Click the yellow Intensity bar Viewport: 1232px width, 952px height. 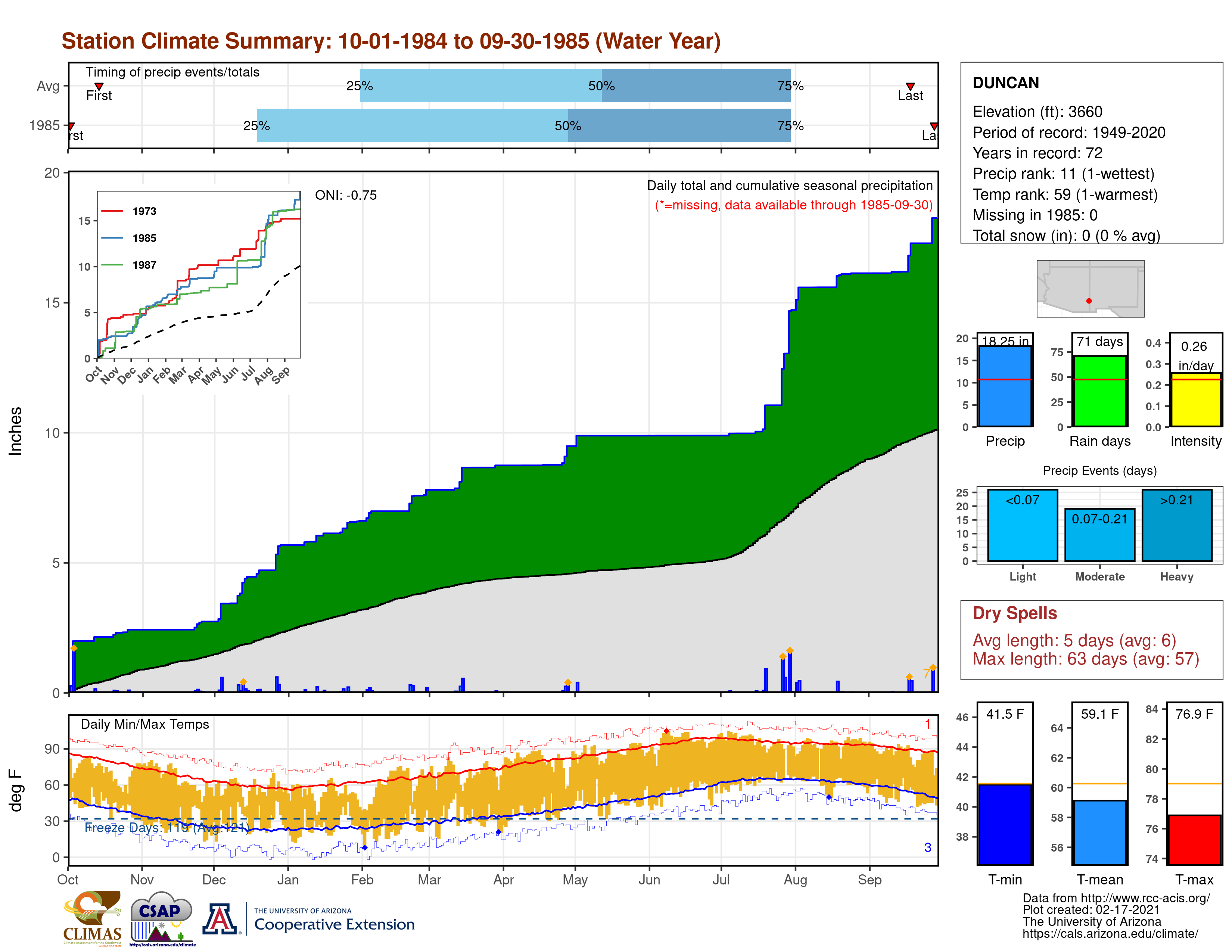click(1195, 399)
